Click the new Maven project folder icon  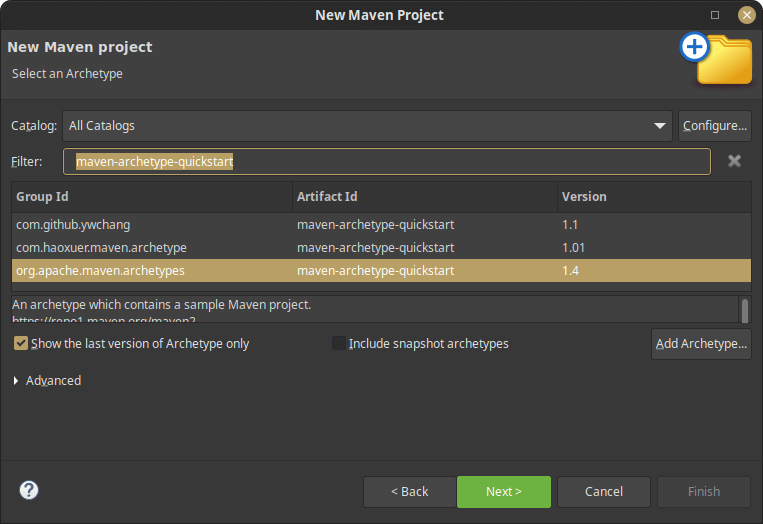point(716,59)
